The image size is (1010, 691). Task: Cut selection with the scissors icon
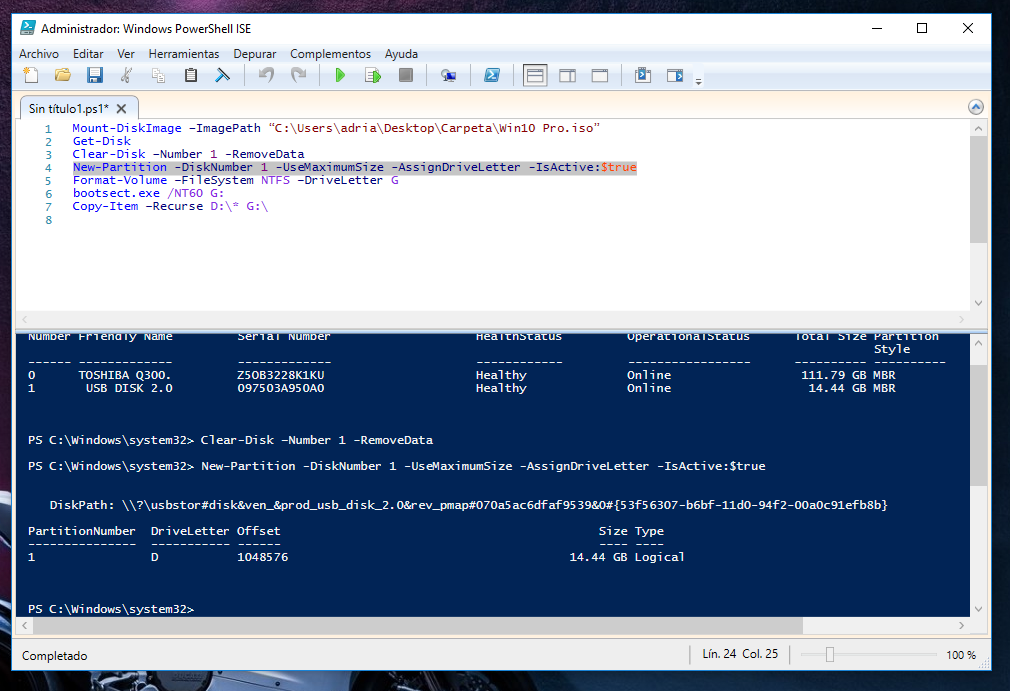(126, 75)
